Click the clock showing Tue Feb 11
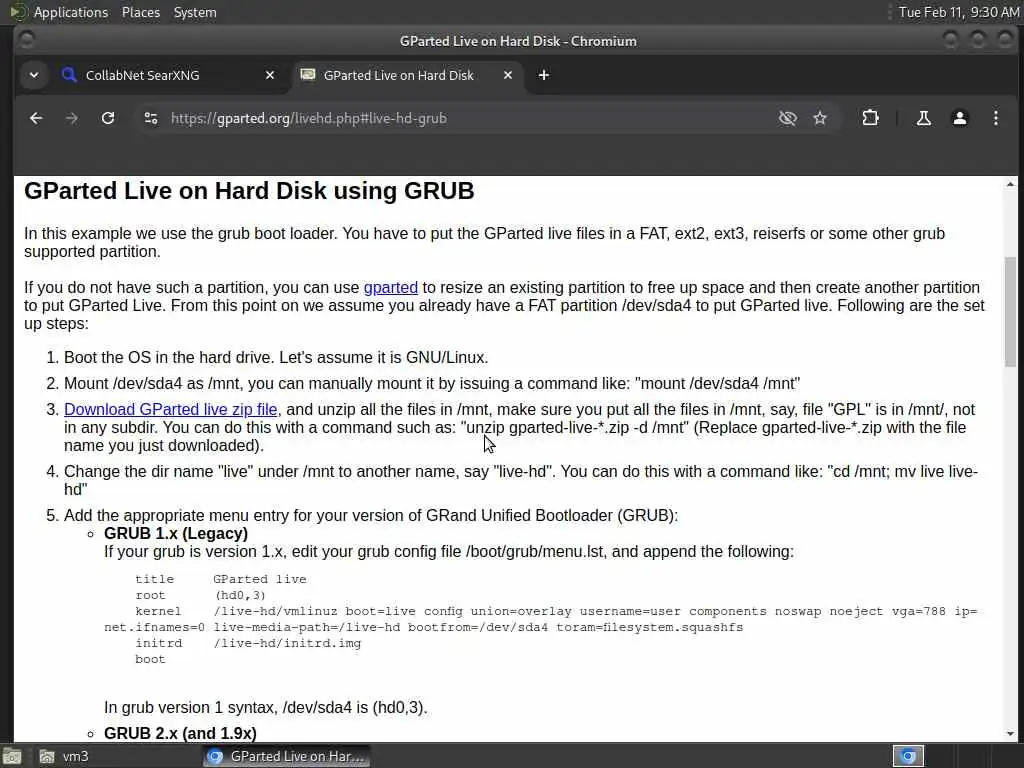1024x768 pixels. 958,12
